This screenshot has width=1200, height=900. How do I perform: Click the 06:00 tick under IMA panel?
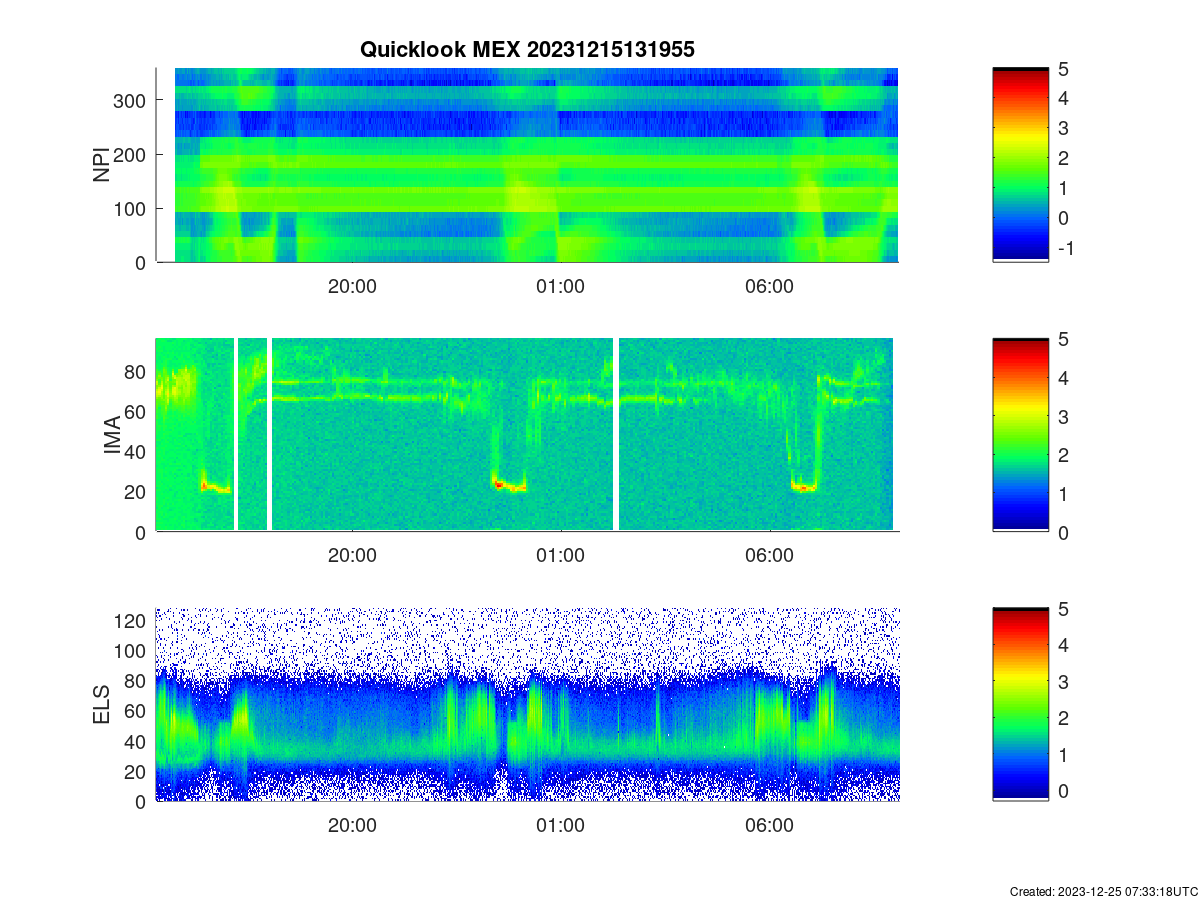coord(769,556)
